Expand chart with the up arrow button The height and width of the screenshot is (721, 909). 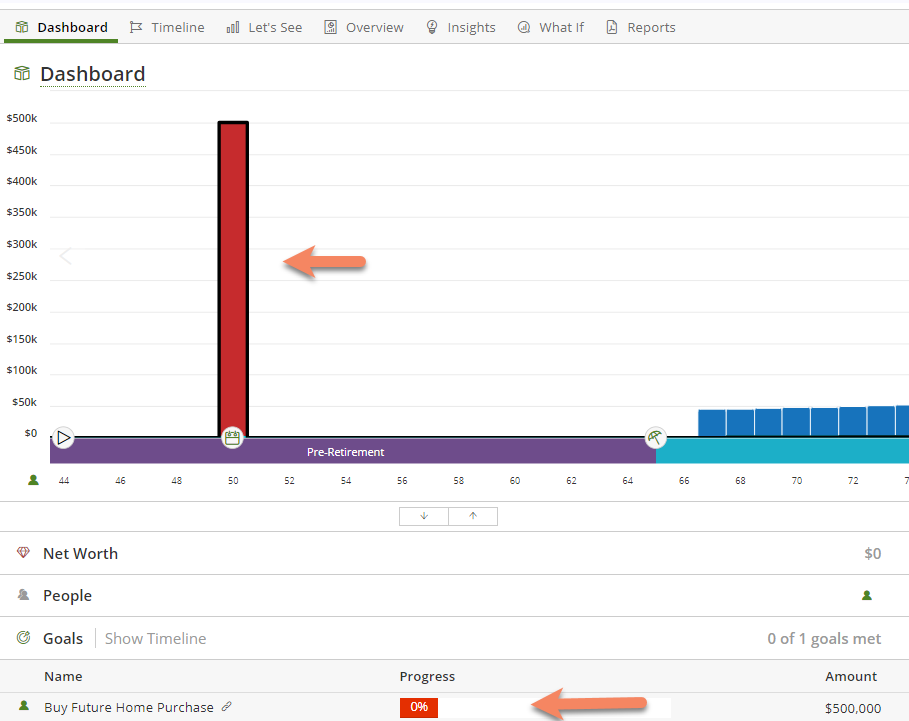[x=473, y=516]
